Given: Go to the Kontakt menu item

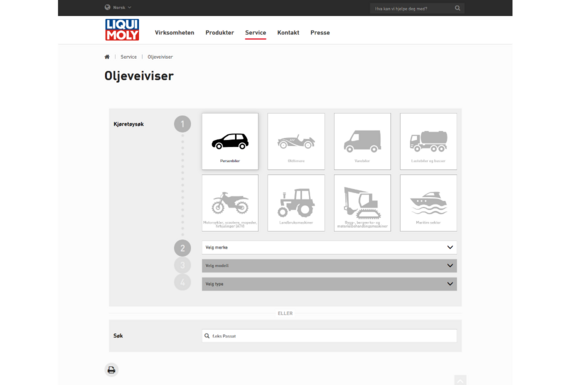Looking at the screenshot, I should point(288,33).
